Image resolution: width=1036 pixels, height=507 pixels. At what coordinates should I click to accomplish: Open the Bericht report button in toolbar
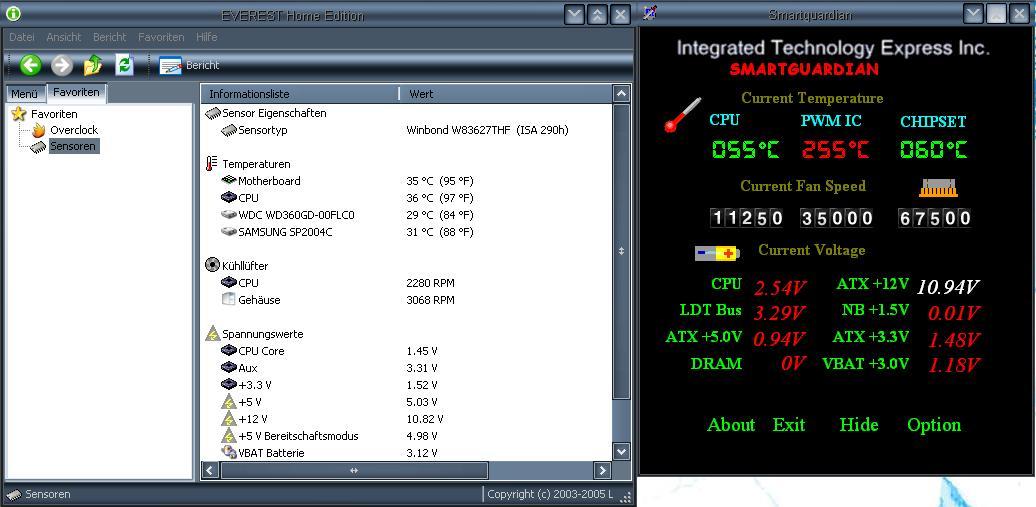(x=189, y=65)
